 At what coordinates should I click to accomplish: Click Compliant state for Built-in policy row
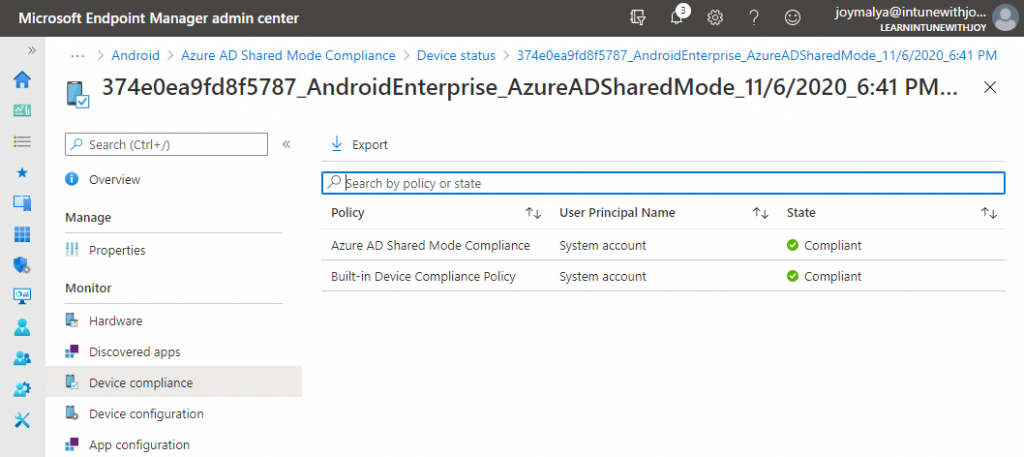824,276
